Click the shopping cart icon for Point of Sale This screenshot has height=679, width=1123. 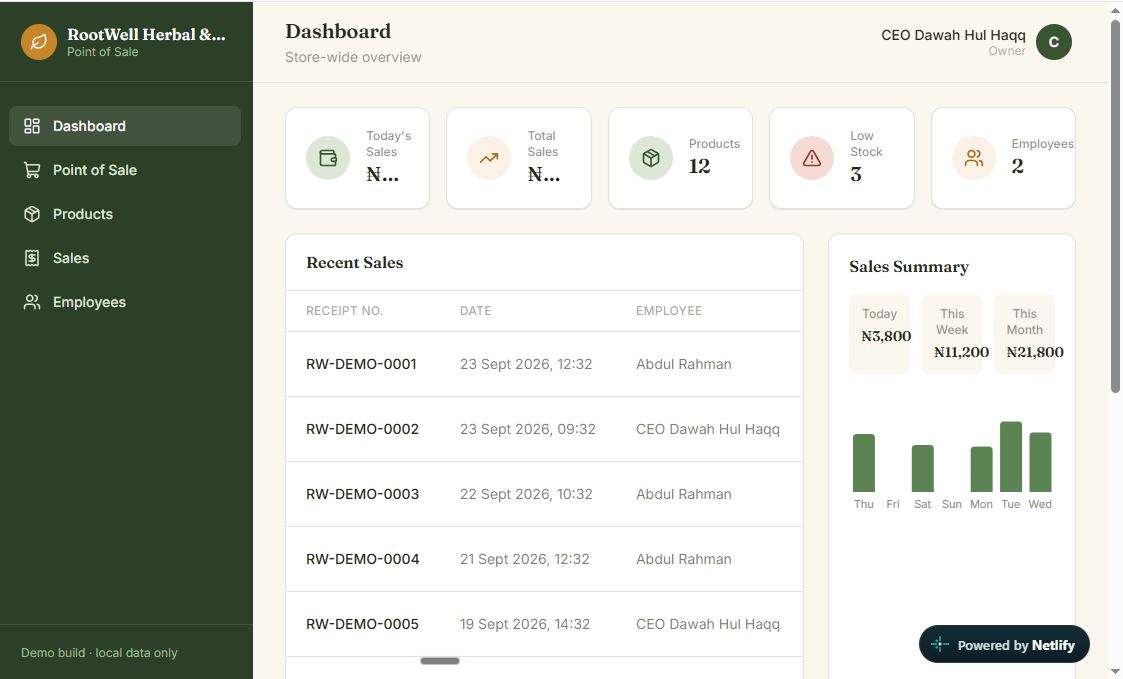click(32, 170)
